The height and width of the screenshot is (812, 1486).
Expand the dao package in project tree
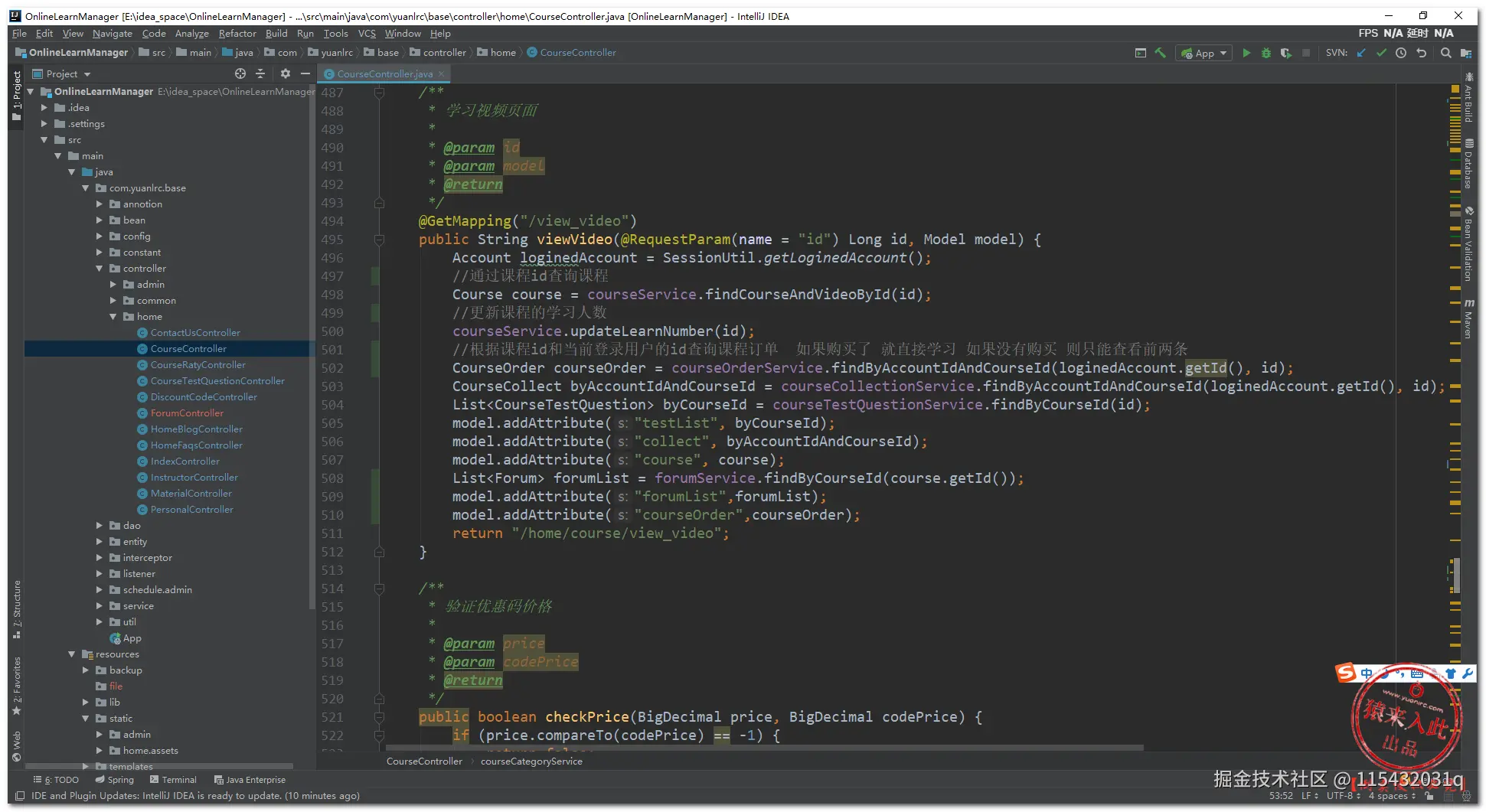click(100, 526)
